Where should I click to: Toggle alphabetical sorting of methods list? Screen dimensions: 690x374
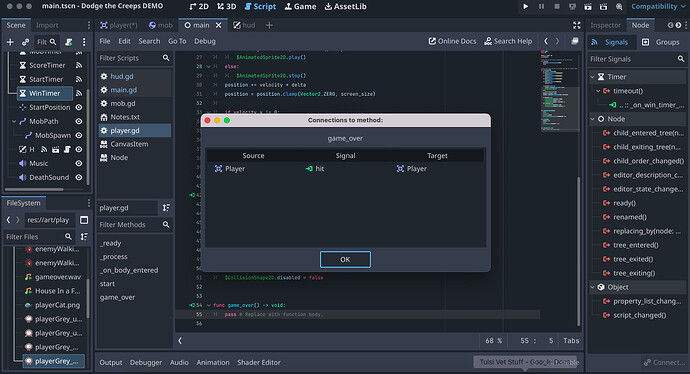(166, 208)
